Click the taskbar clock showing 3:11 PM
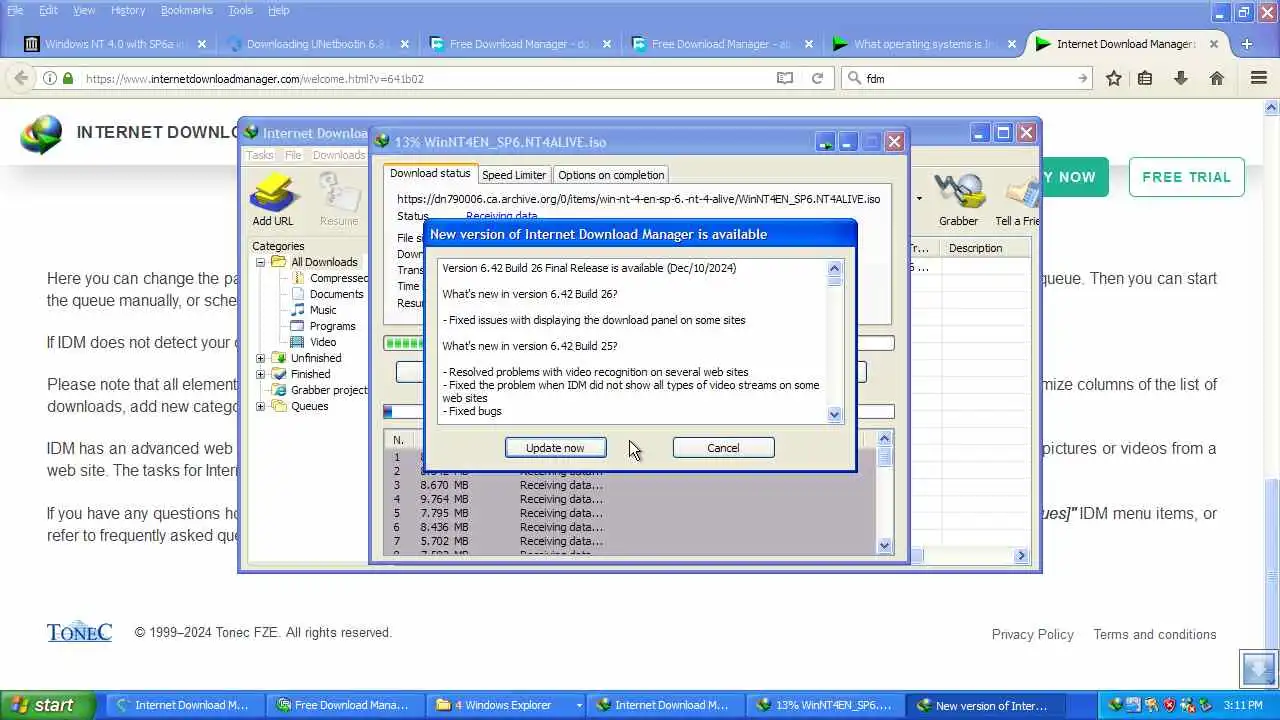Viewport: 1280px width, 720px height. tap(1243, 705)
